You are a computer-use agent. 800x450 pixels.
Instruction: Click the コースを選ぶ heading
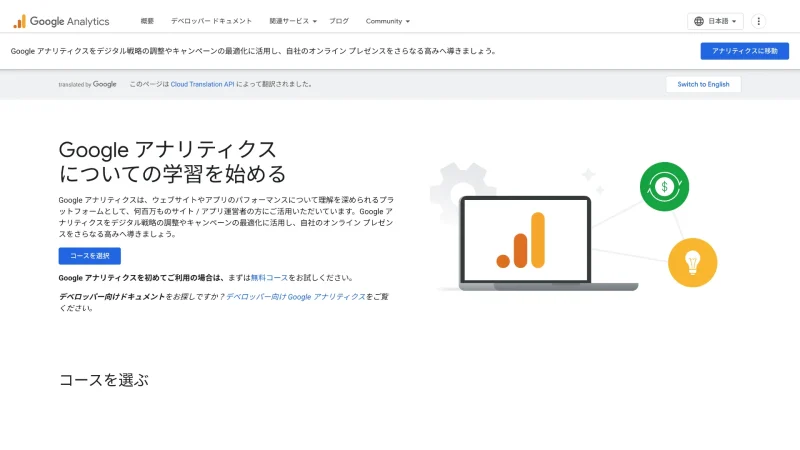pyautogui.click(x=104, y=380)
